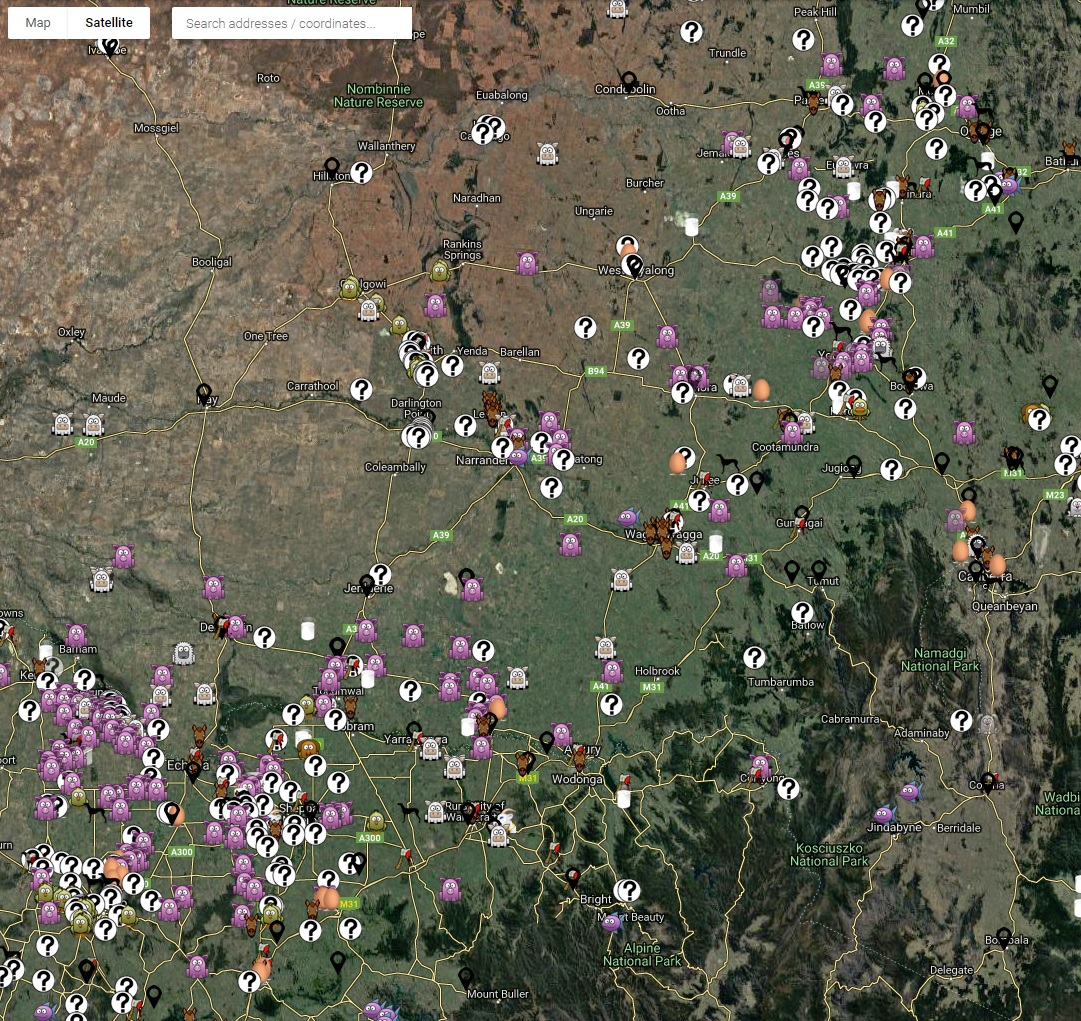
Task: Select the purple fish marker at Jindabyne
Action: click(883, 815)
